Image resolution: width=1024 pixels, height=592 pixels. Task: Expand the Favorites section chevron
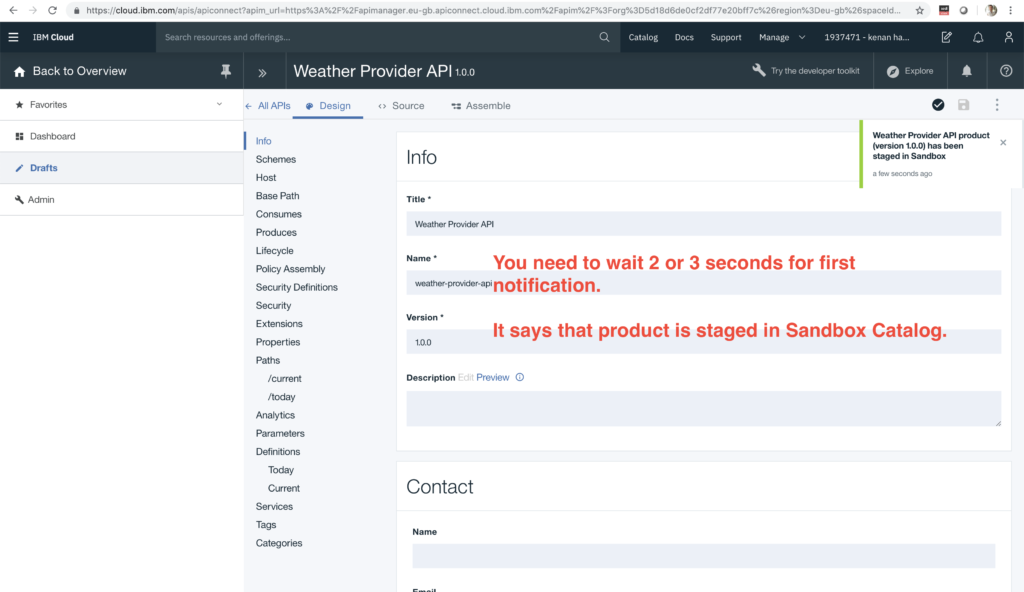pyautogui.click(x=219, y=105)
